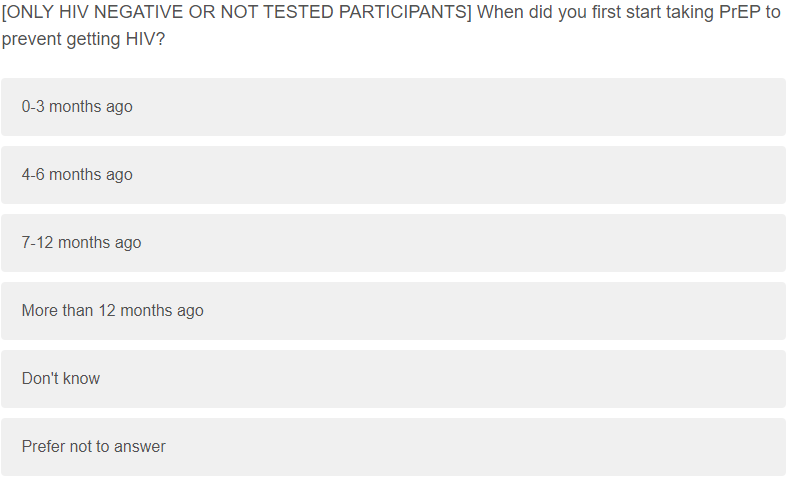Mark the PrEP start time as unknown

click(x=393, y=379)
